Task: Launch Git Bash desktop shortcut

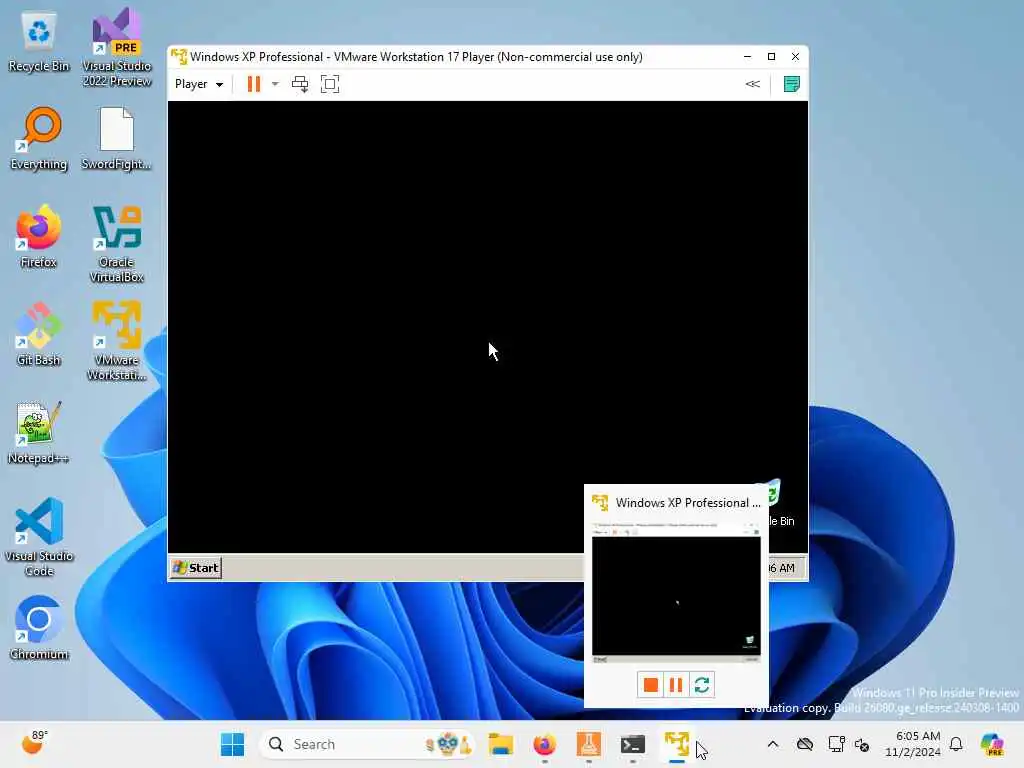Action: coord(39,334)
